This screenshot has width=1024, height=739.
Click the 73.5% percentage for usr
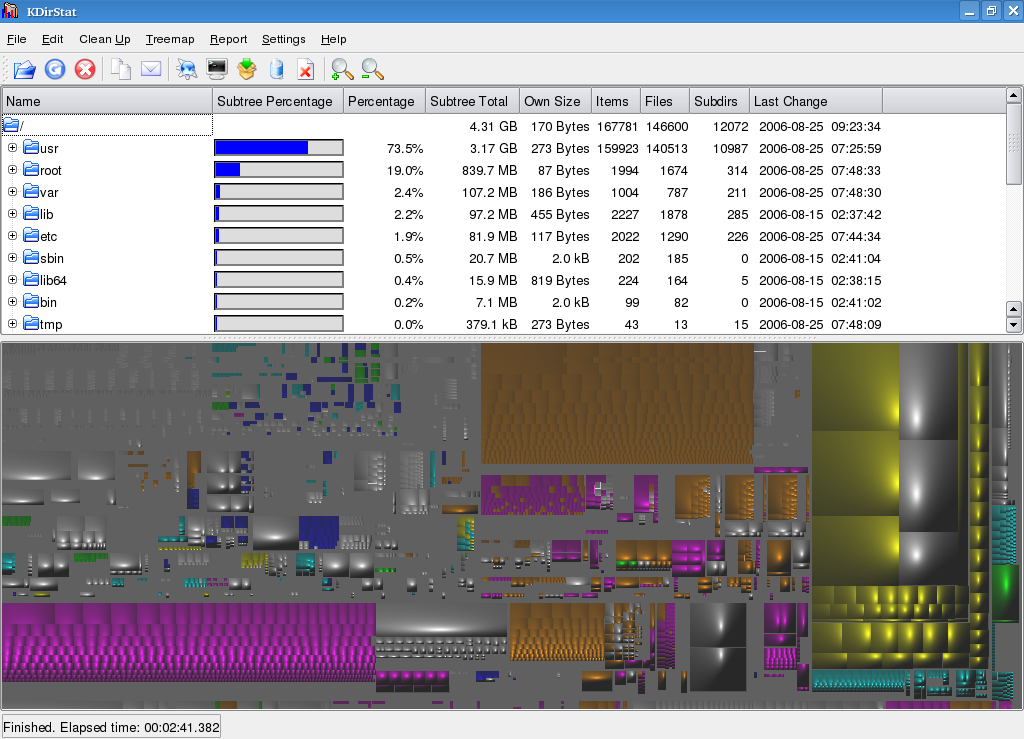point(405,149)
